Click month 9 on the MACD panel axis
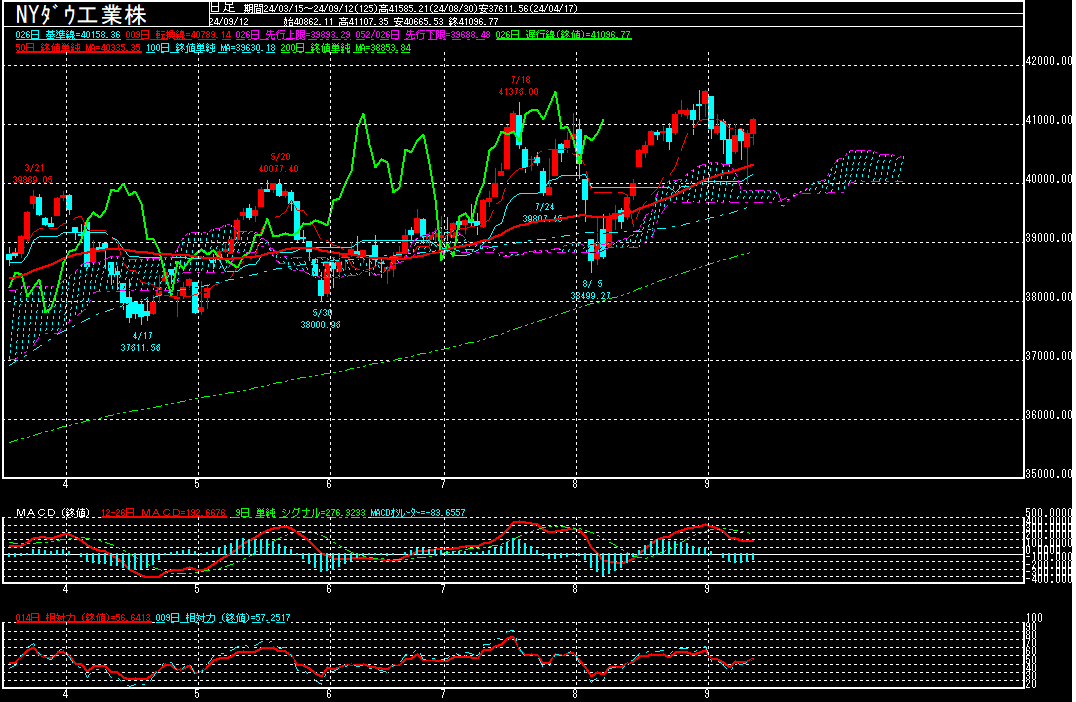This screenshot has width=1076, height=702. pos(707,589)
